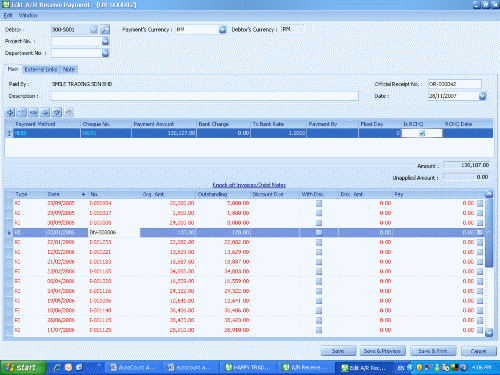
Task: Open debtor search magnifier icon
Action: [105, 30]
